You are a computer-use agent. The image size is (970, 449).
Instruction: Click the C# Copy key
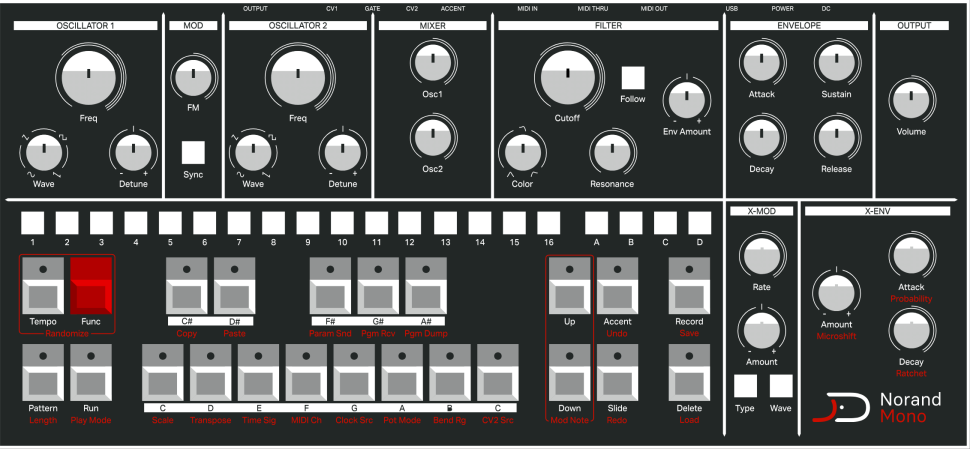pyautogui.click(x=187, y=285)
